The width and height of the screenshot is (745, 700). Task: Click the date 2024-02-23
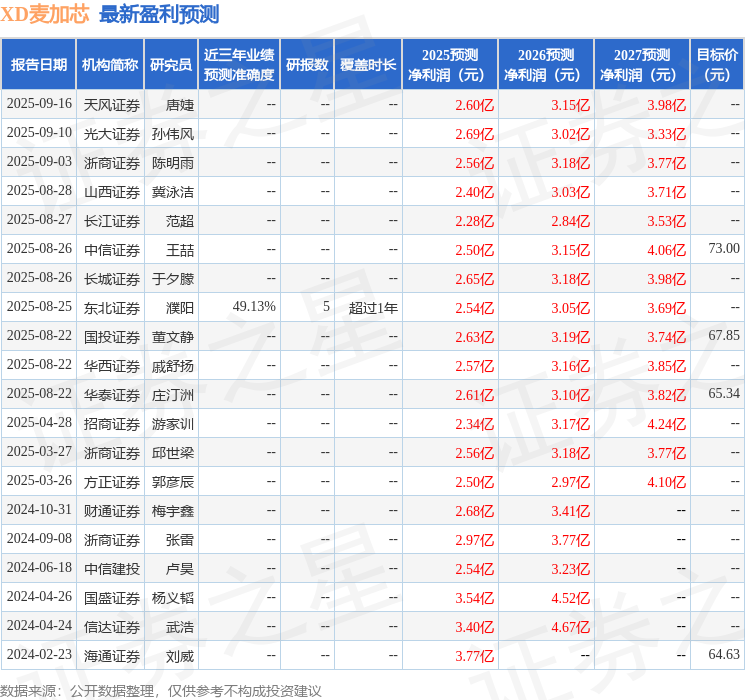click(x=39, y=654)
